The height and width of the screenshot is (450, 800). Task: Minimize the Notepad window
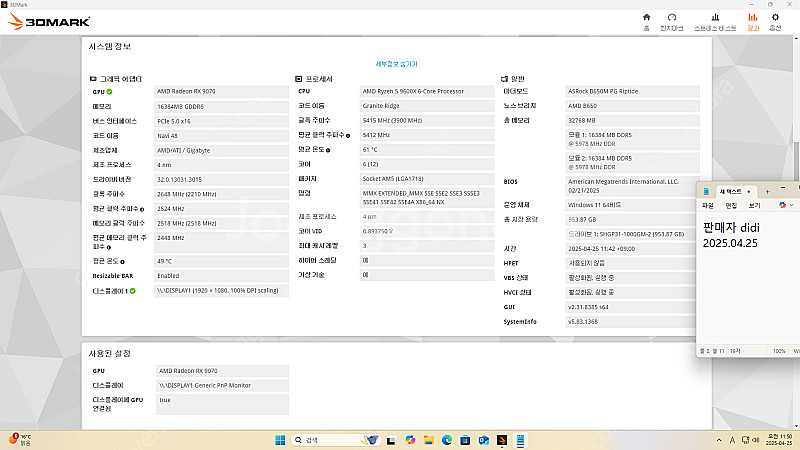pos(783,189)
